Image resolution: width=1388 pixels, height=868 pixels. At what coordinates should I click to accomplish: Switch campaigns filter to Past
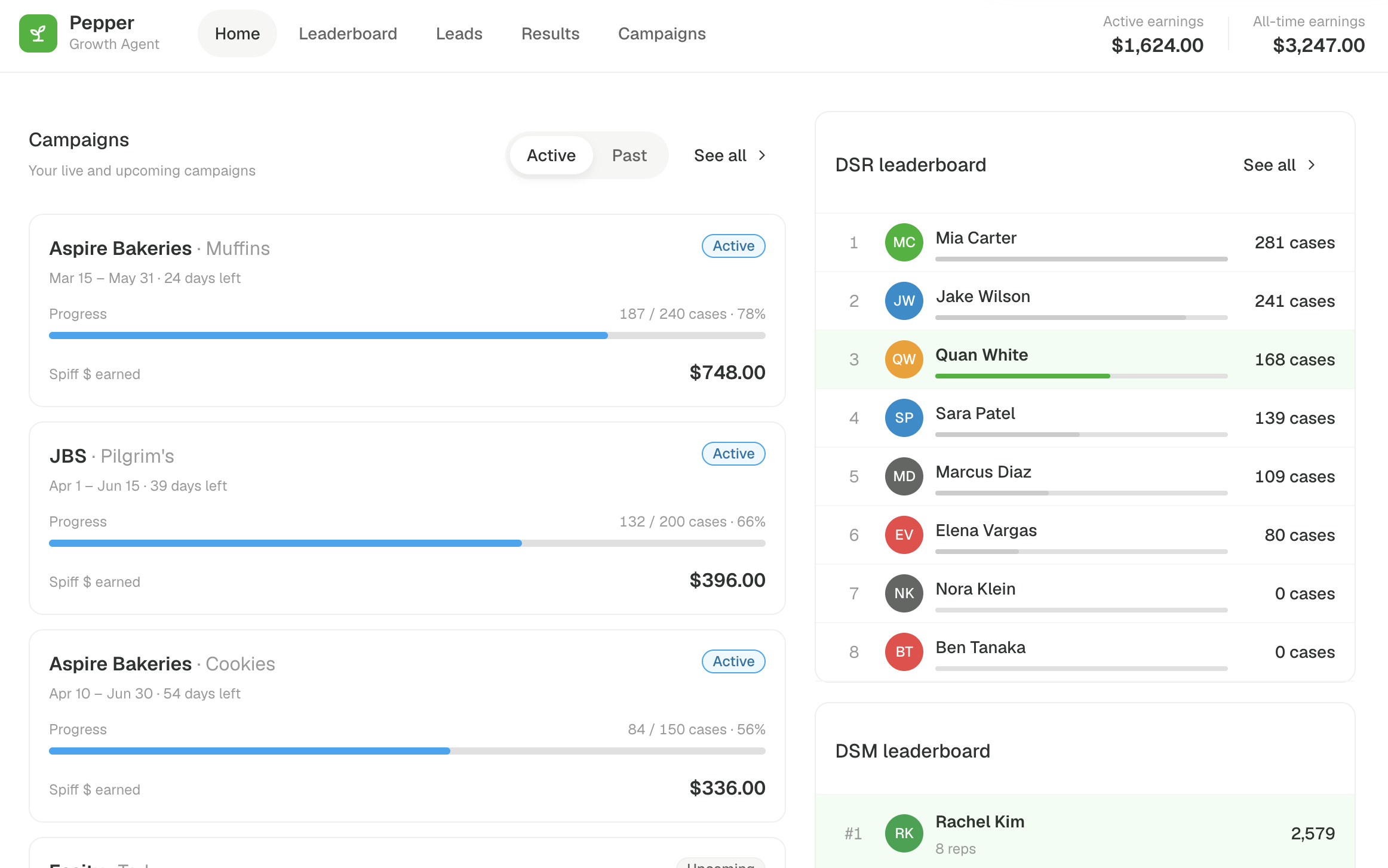629,155
